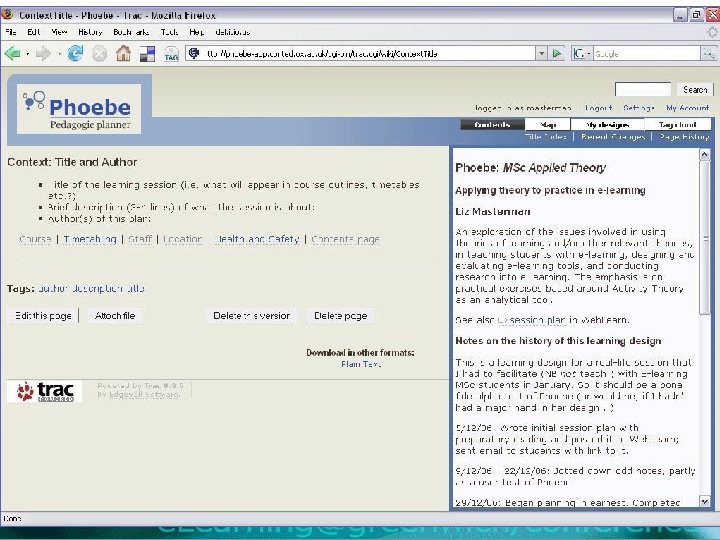
Task: Follow the Location link
Action: [x=183, y=239]
